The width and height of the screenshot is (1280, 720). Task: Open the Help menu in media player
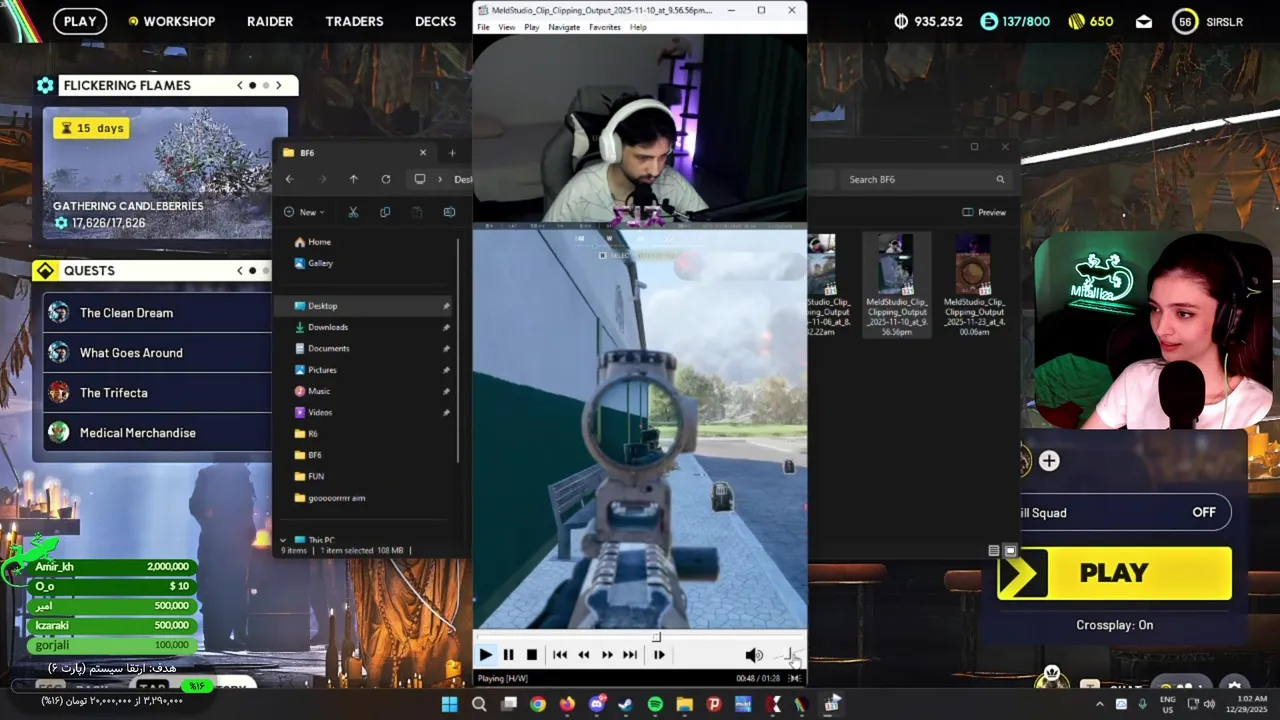coord(638,27)
